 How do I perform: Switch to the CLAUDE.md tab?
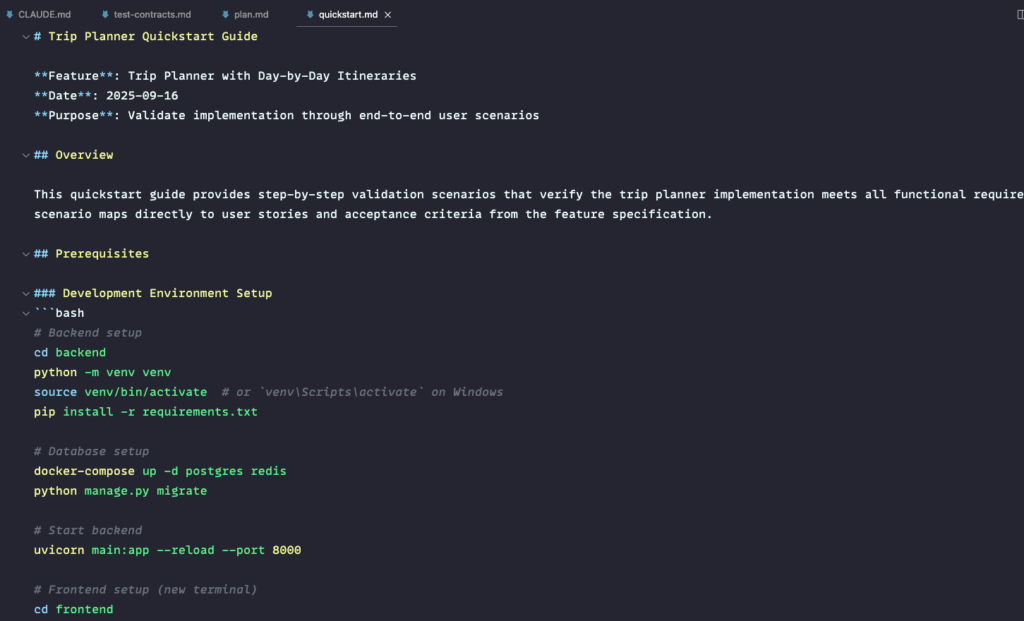coord(45,15)
